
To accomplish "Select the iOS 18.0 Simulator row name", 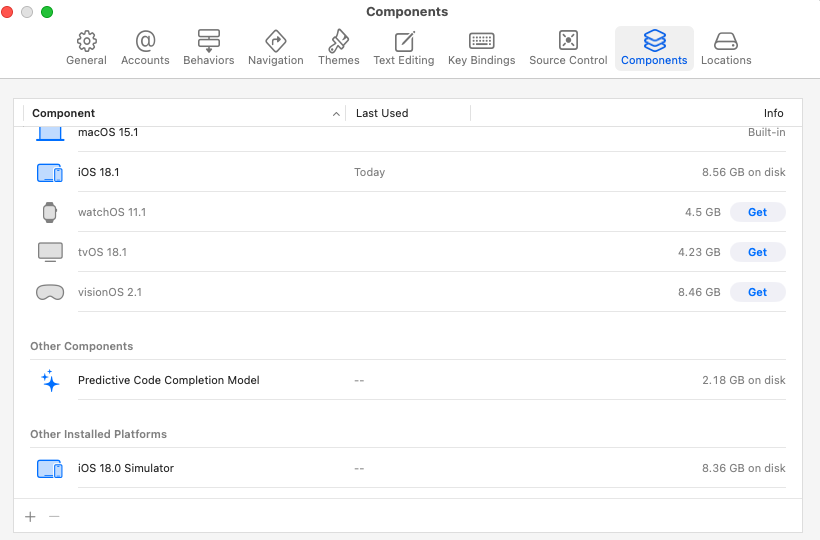I will (x=126, y=468).
